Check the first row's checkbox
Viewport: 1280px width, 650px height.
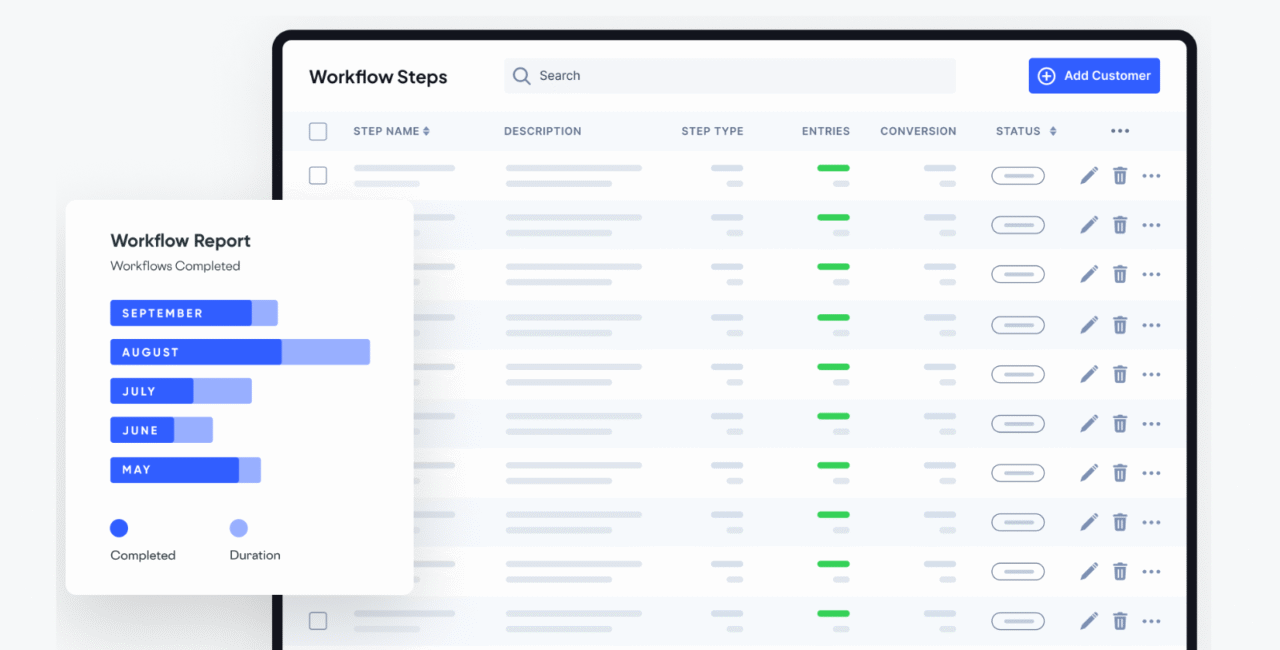click(318, 176)
